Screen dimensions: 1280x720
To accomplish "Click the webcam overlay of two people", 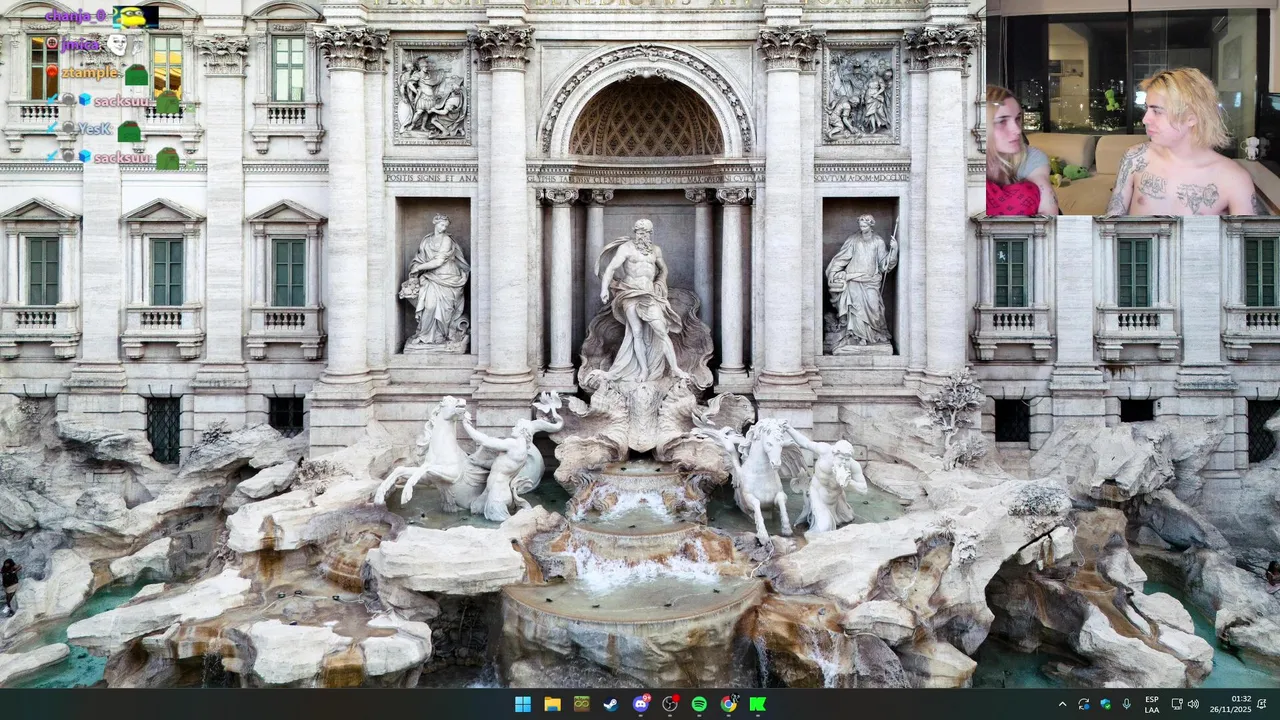I will (1133, 108).
